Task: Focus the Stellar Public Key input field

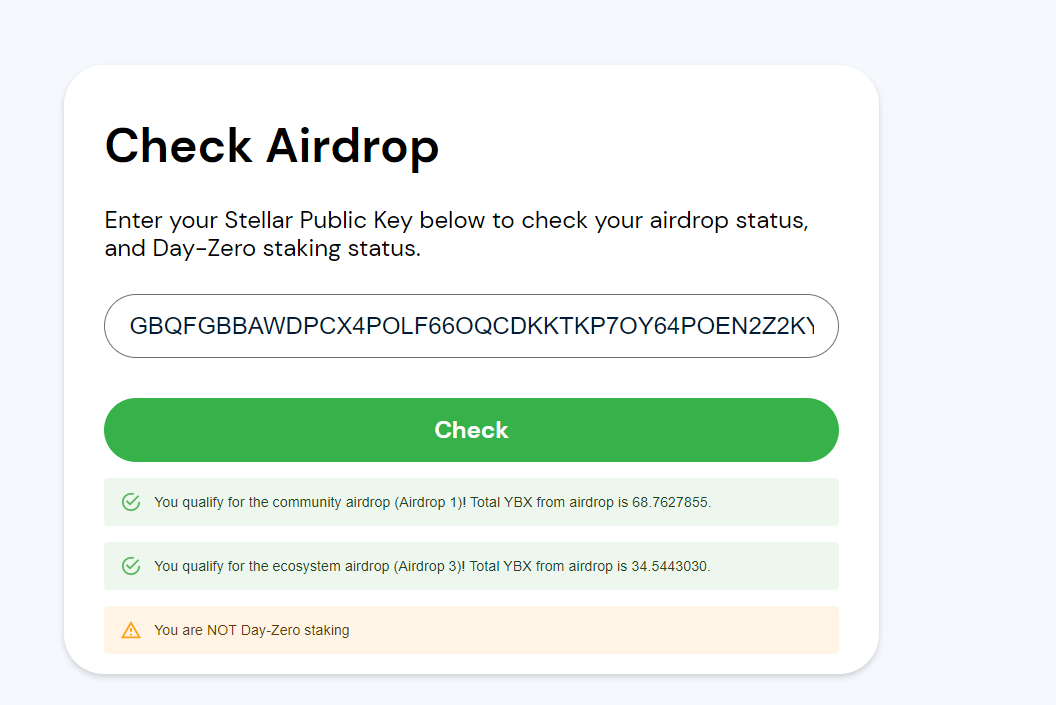Action: coord(471,326)
